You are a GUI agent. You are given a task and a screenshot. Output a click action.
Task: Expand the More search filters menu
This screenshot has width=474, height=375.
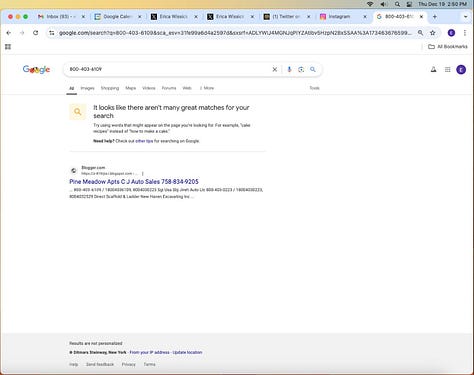click(207, 88)
